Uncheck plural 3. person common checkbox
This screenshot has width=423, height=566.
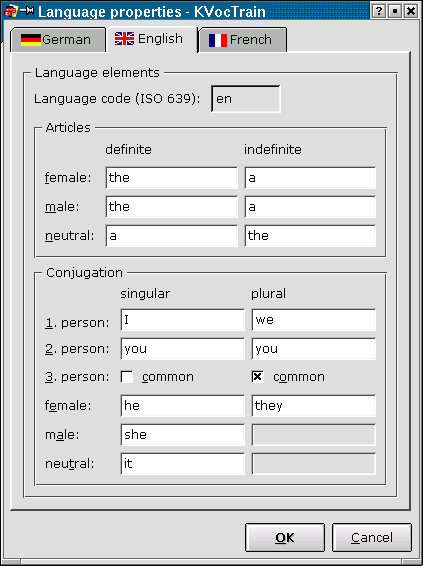pyautogui.click(x=257, y=377)
